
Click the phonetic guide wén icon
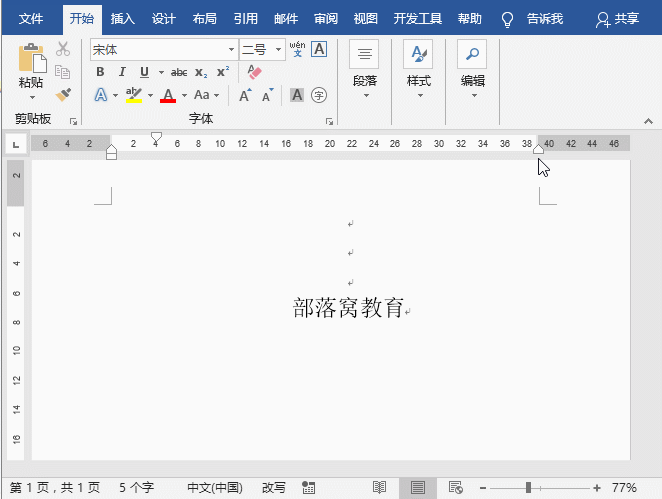tap(298, 48)
